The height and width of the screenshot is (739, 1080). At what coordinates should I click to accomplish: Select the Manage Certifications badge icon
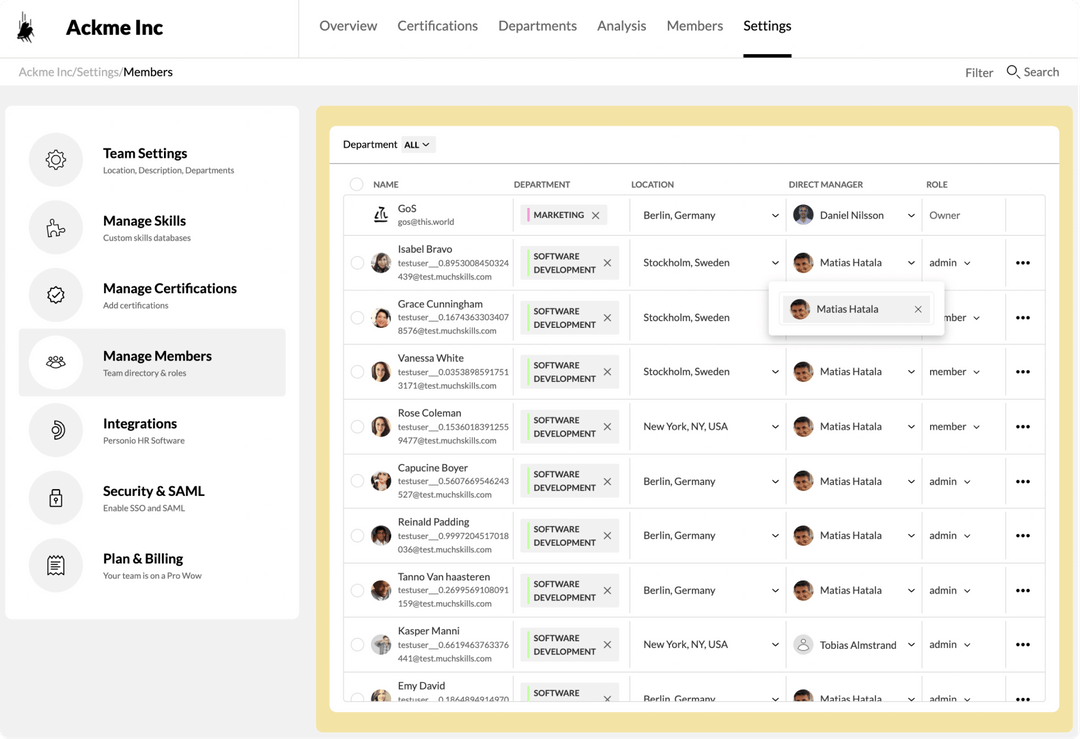(56, 295)
